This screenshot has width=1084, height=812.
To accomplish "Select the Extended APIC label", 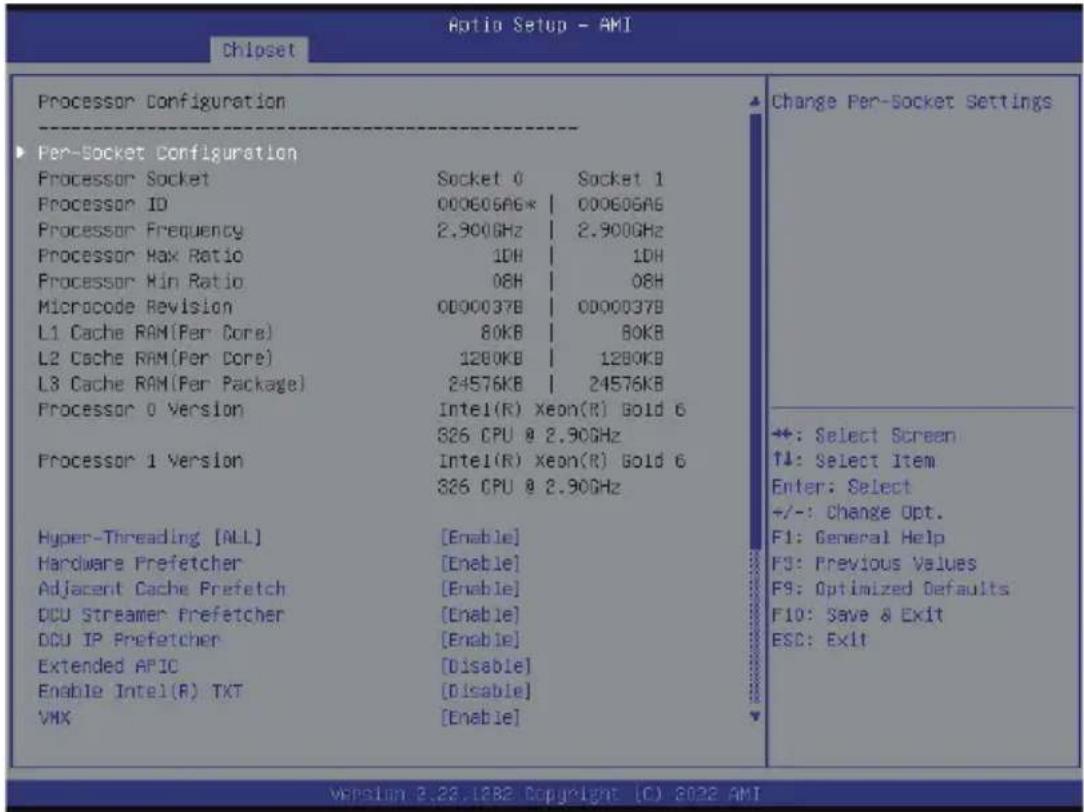I will coord(108,666).
